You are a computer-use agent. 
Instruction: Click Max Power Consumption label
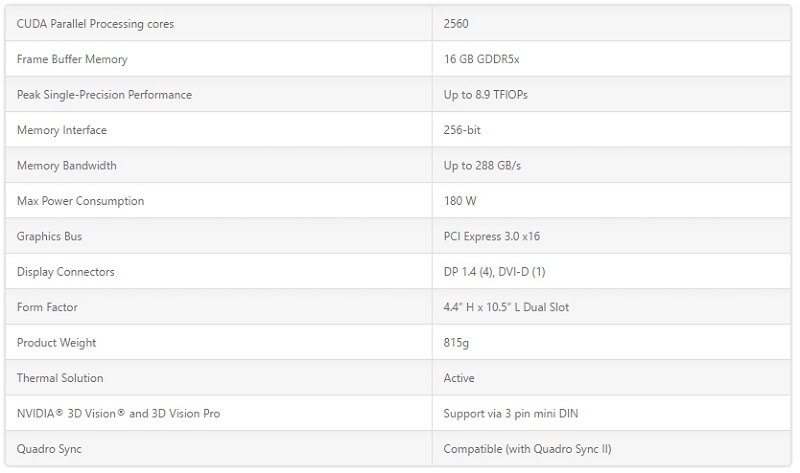point(81,201)
